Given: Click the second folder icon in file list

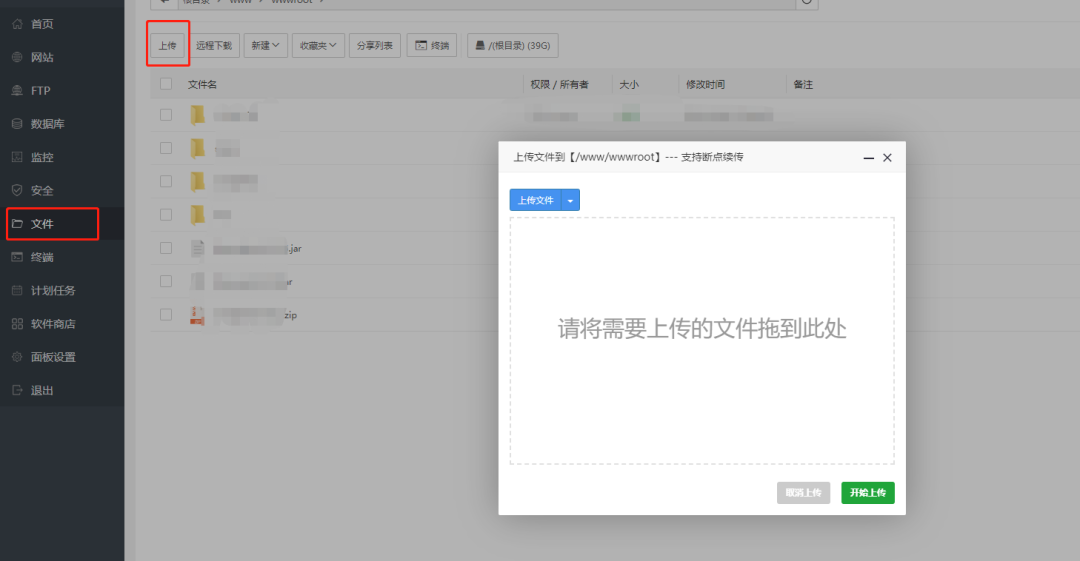Looking at the screenshot, I should (x=198, y=147).
